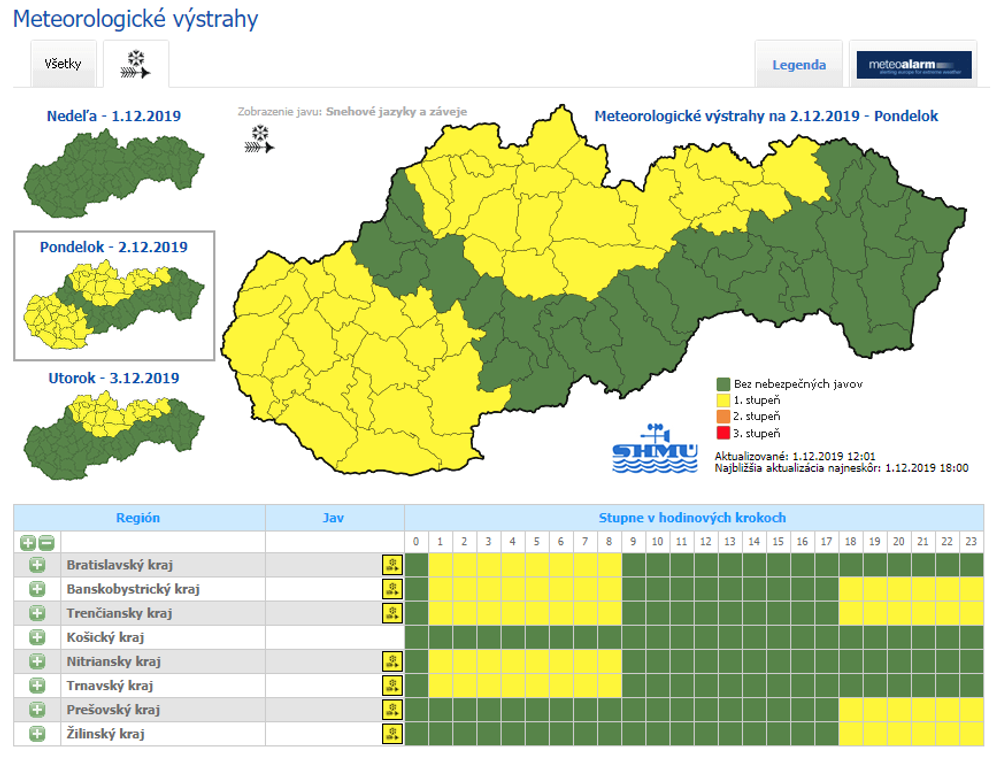Click the snow warning icon for Bratislavský kraj
This screenshot has height=770, width=1000.
pos(393,565)
